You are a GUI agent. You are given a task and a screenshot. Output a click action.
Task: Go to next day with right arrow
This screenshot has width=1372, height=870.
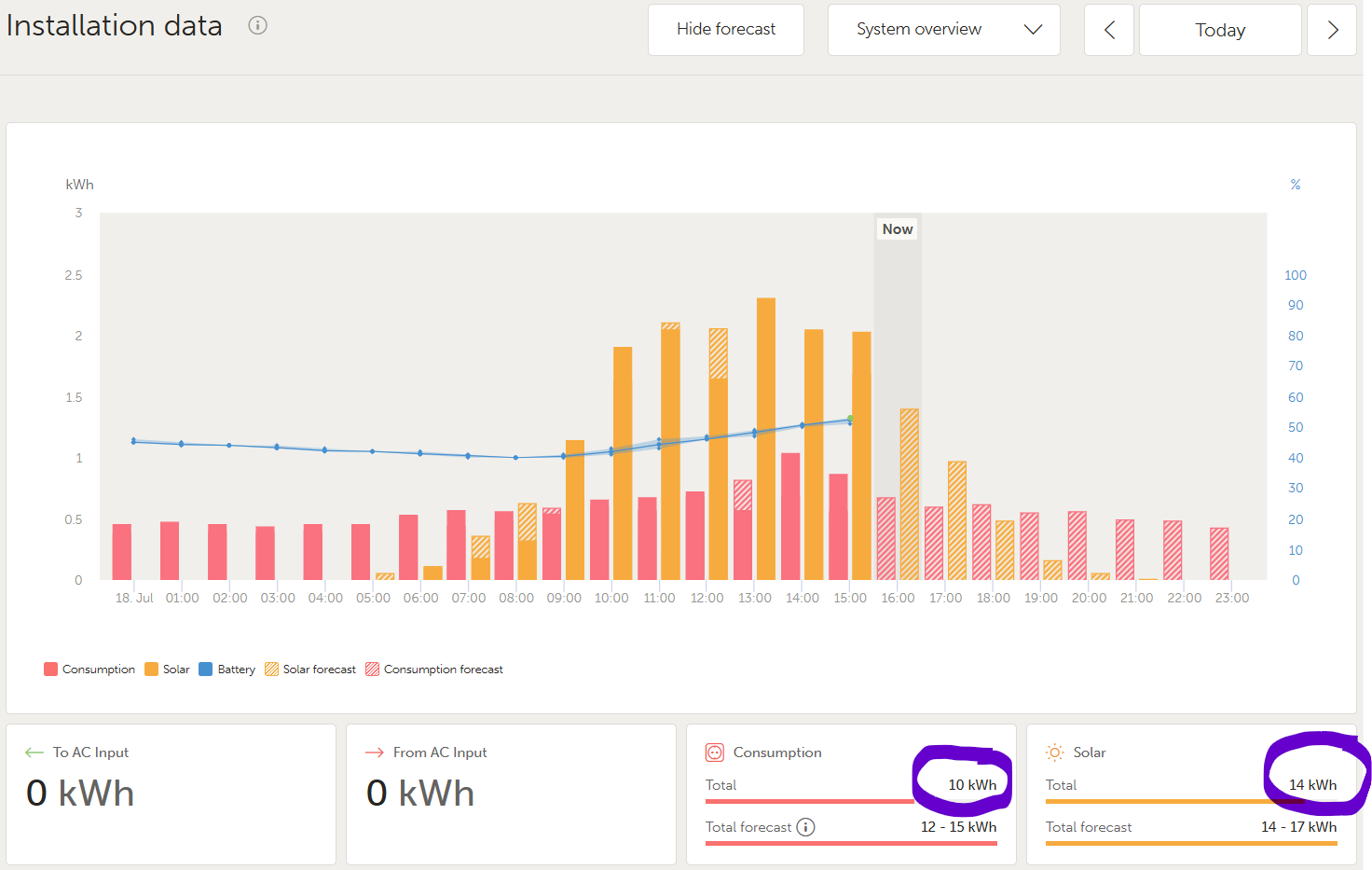pos(1332,30)
